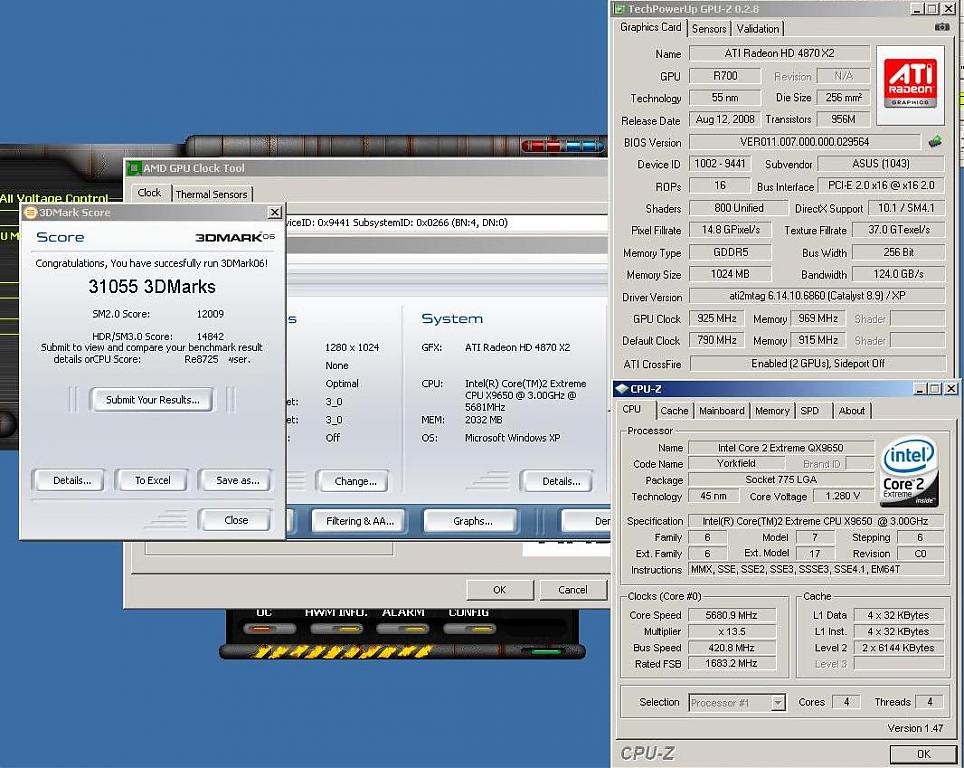This screenshot has height=768, width=964.
Task: Click the Driver Version field in GPU-Z
Action: [x=817, y=296]
